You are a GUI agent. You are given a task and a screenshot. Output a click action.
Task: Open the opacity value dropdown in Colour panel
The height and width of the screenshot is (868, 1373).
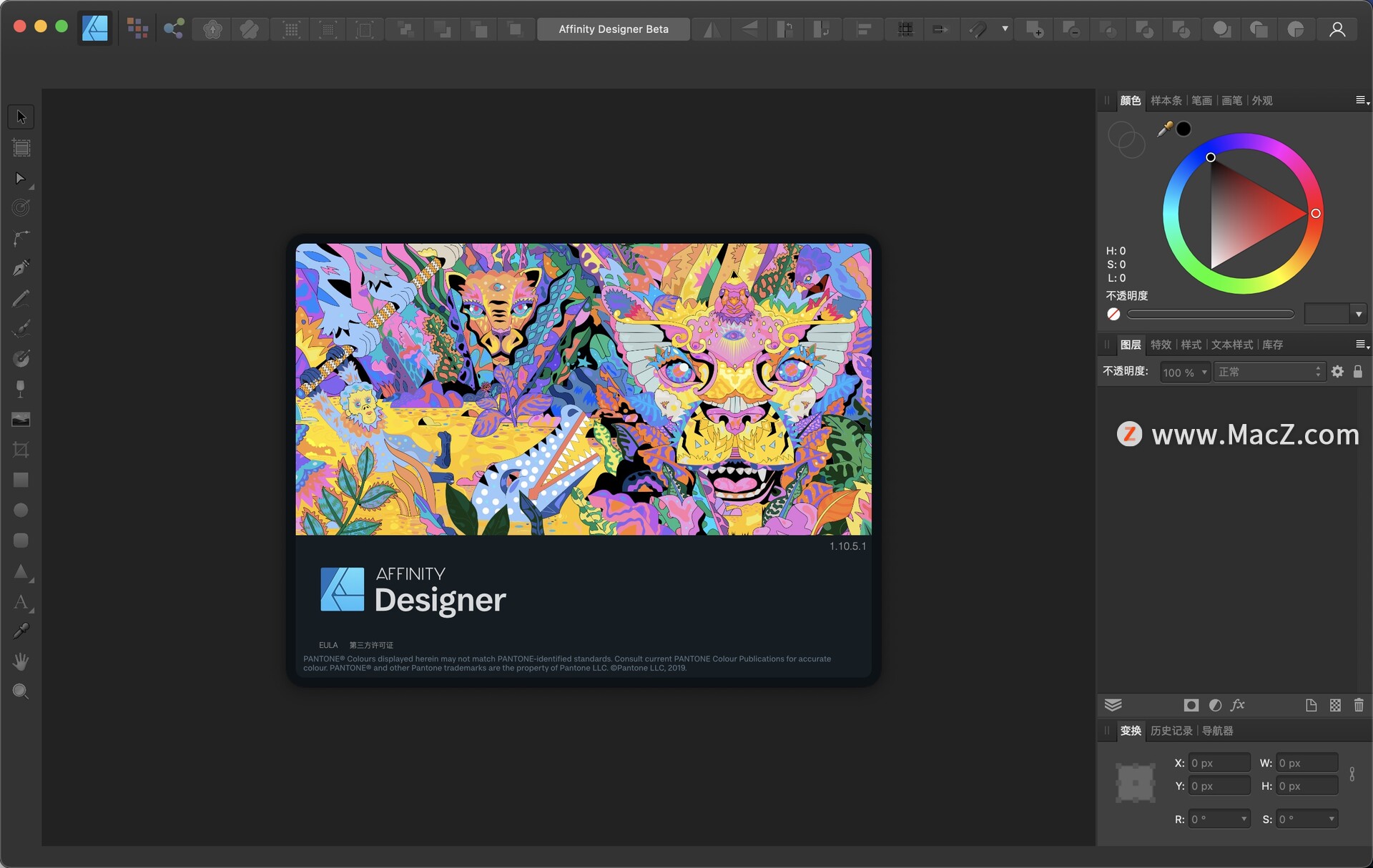click(x=1359, y=314)
